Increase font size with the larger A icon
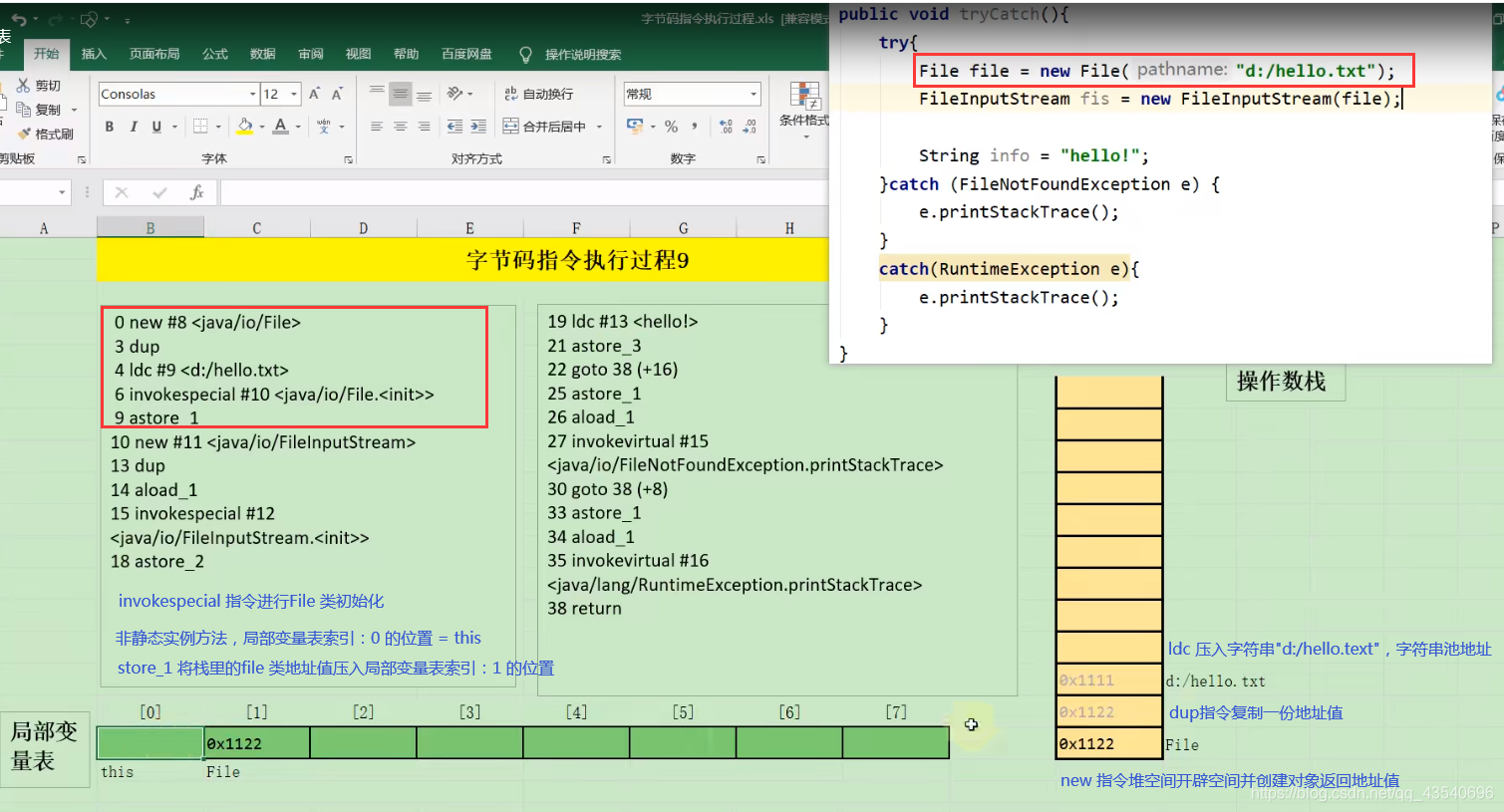The height and width of the screenshot is (812, 1504). 314,94
